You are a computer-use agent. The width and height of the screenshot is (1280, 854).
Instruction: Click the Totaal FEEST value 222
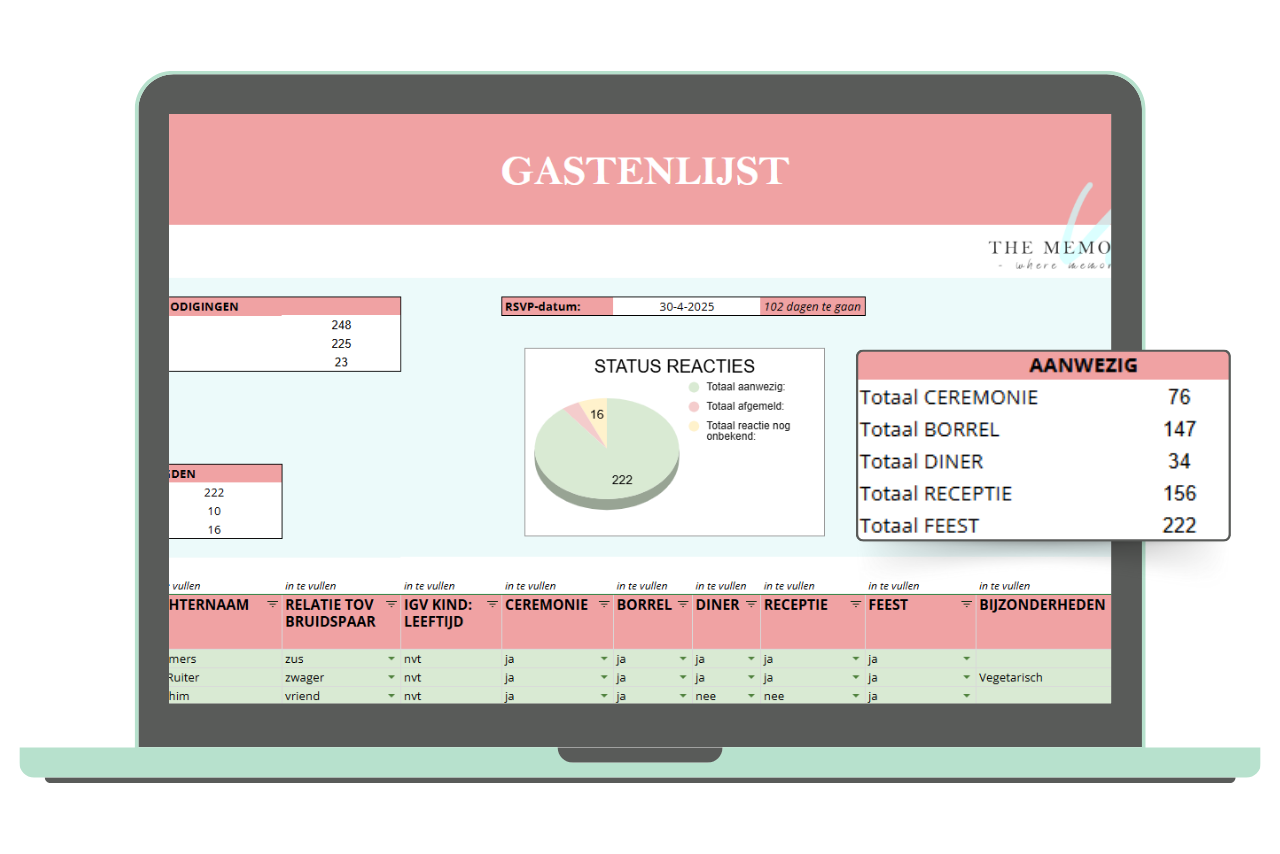tap(1179, 525)
